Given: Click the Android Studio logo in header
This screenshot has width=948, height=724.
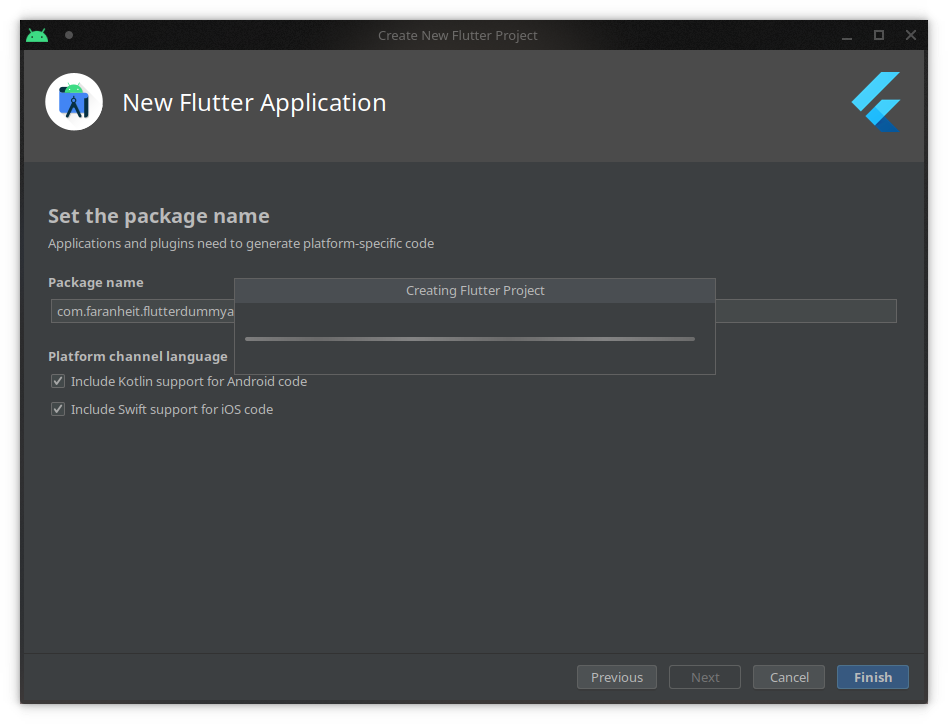Looking at the screenshot, I should point(74,102).
